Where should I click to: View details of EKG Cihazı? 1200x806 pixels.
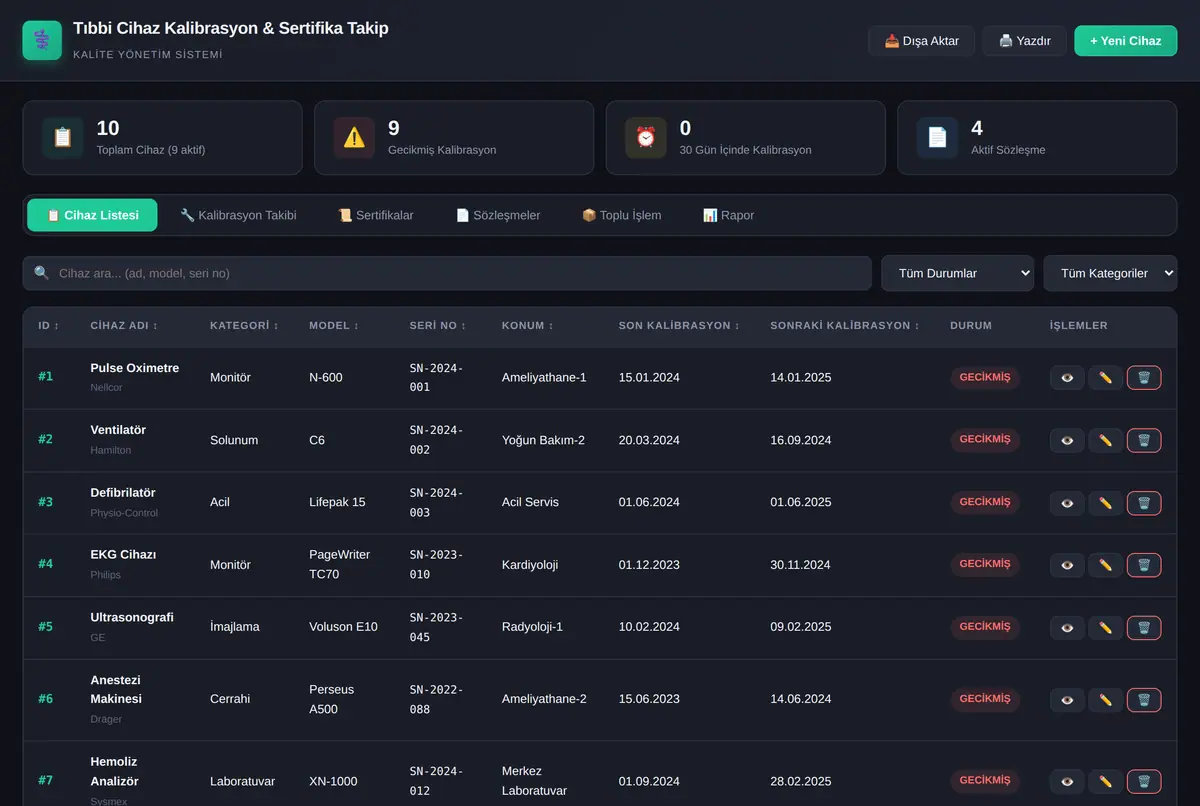pos(1067,565)
